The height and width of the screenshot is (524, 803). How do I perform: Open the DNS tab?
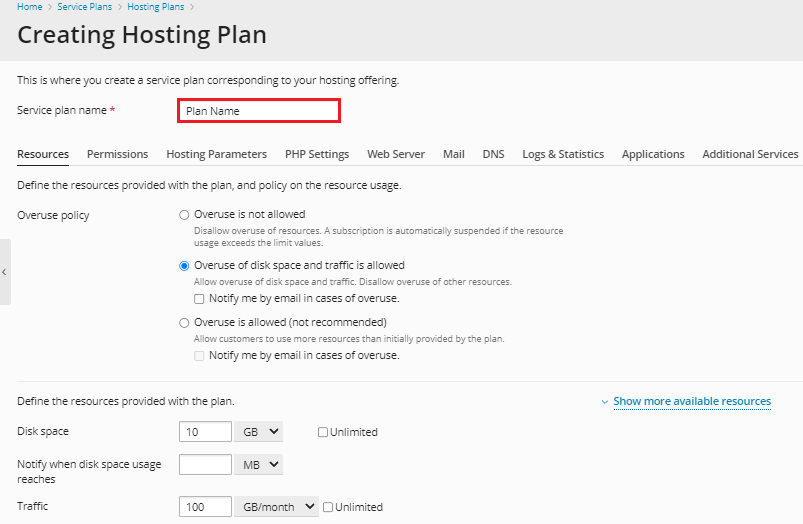click(x=493, y=154)
